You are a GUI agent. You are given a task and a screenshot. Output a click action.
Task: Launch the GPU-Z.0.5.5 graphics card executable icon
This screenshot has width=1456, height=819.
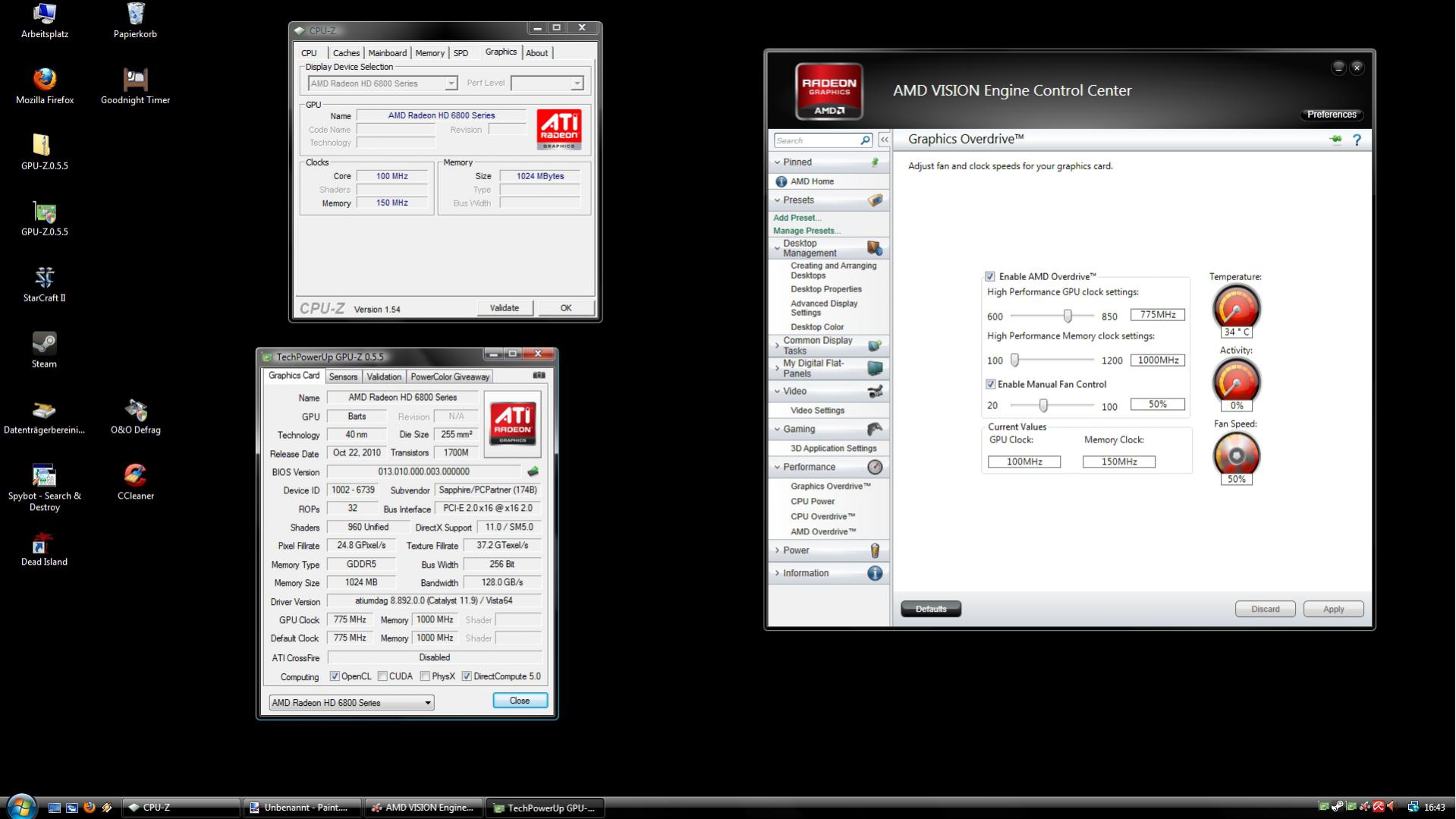(x=45, y=219)
